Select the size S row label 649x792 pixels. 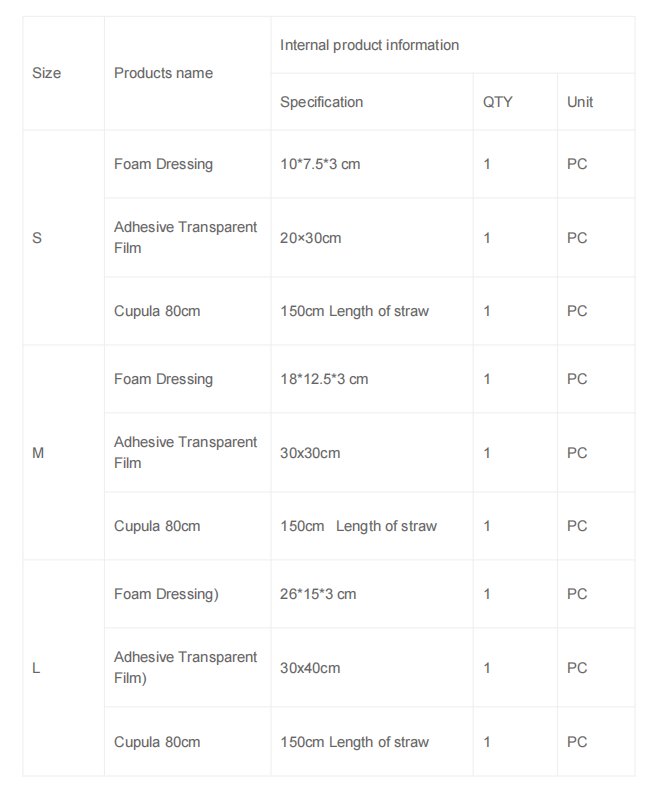coord(37,238)
